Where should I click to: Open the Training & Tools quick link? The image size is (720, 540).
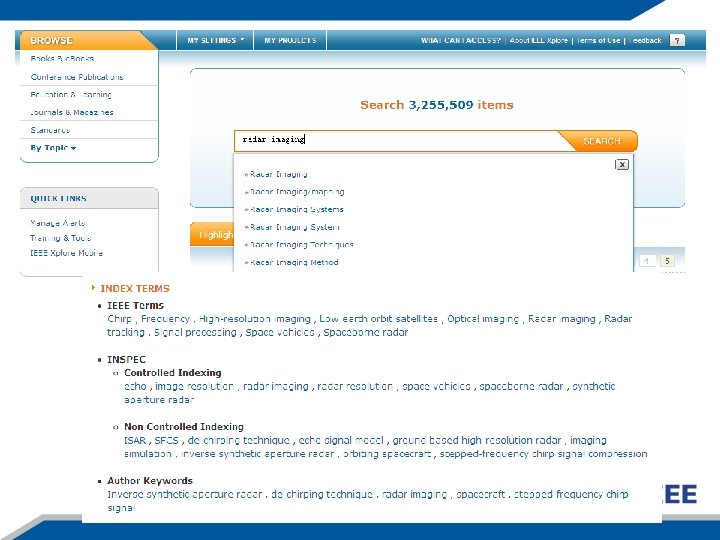(60, 238)
